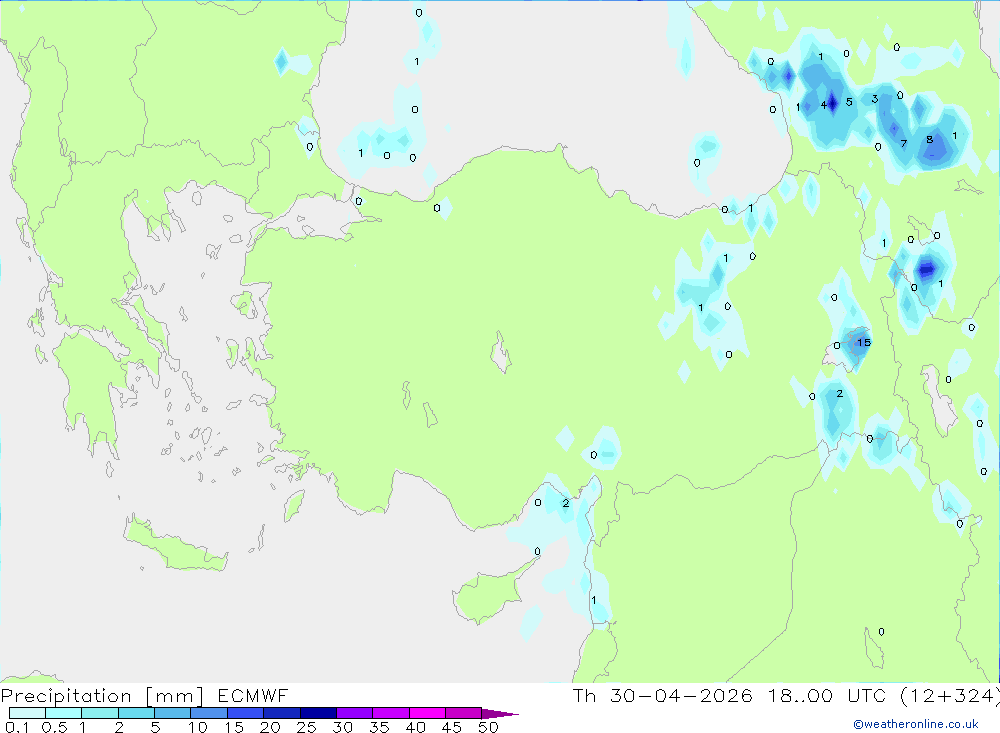Click the '10' legend scale label
Screen dimensions: 1000x733
coord(198,727)
